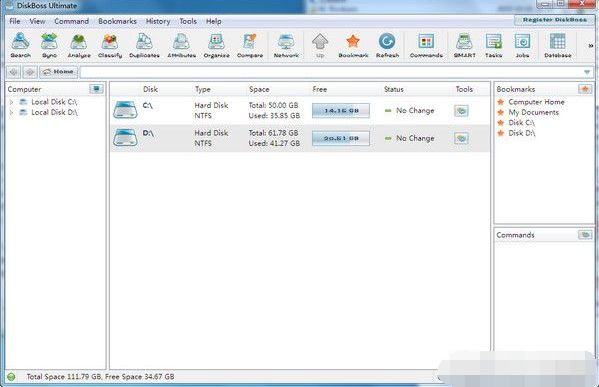
Task: Refresh the disk list
Action: [387, 45]
